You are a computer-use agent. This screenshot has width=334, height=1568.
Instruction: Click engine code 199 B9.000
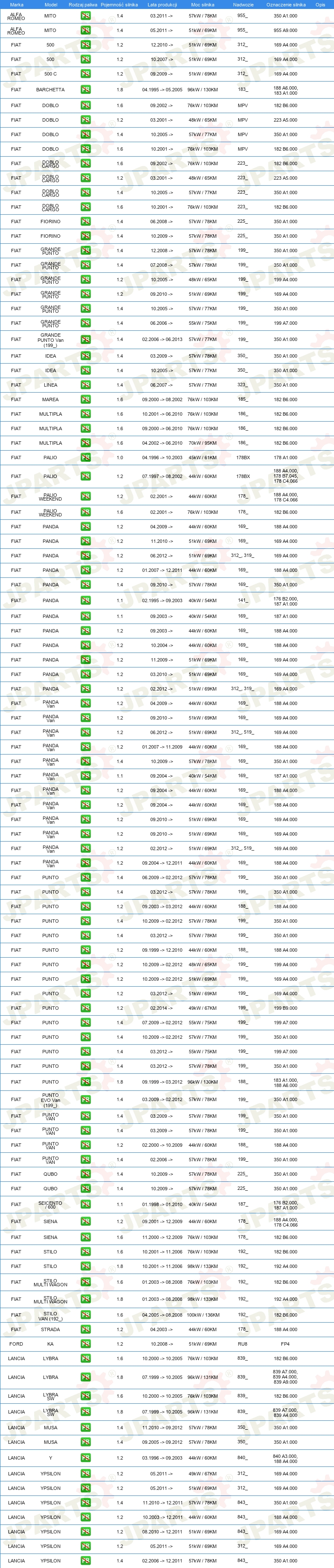click(285, 1008)
